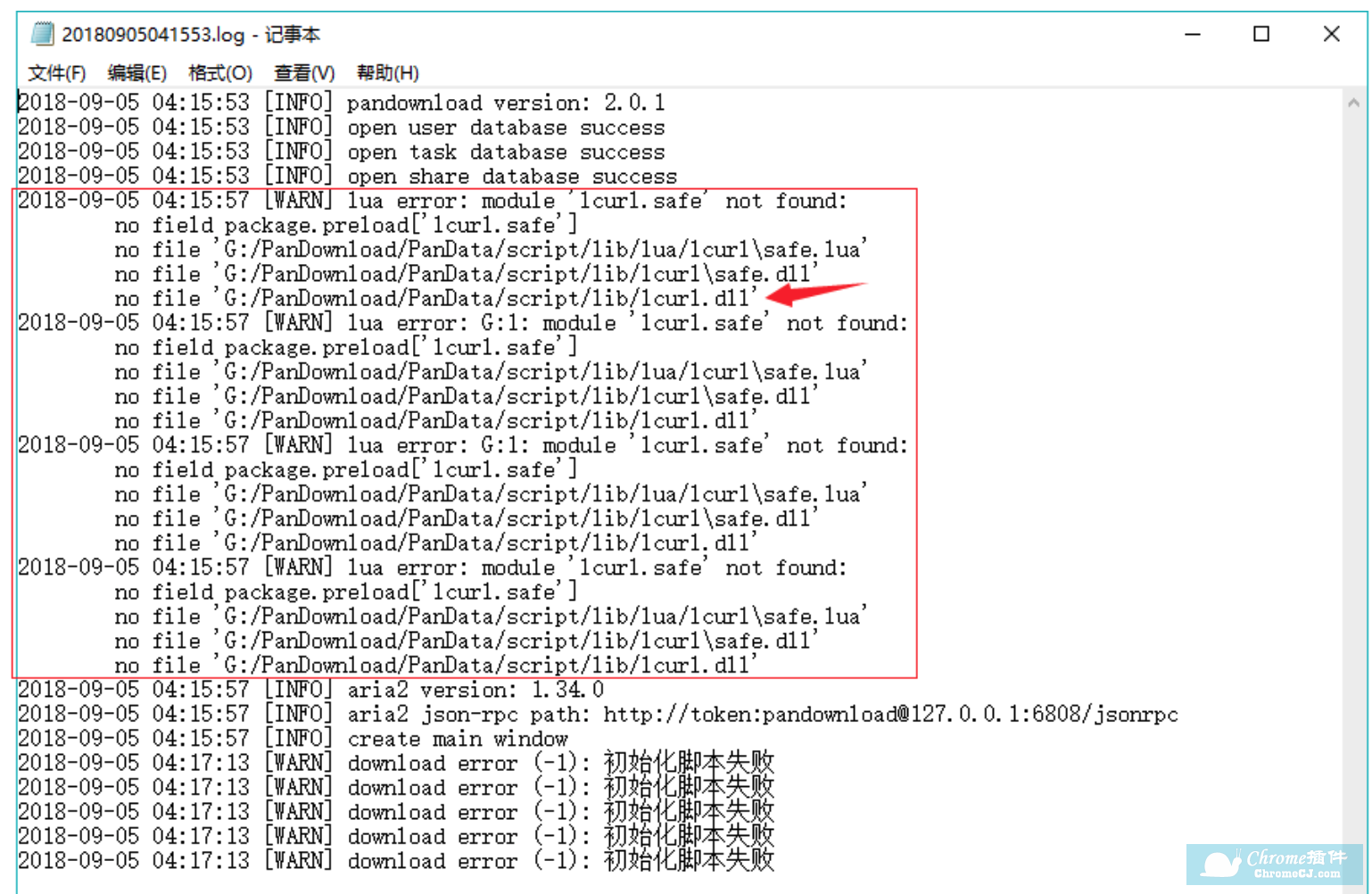Click the first 'no field package.preload' line
1372x894 pixels.
(x=346, y=225)
